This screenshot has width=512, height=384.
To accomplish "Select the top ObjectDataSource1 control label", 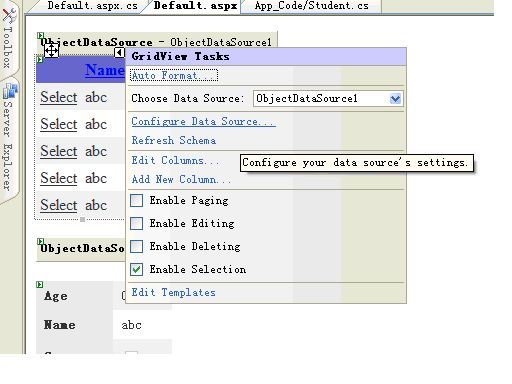I will point(156,42).
